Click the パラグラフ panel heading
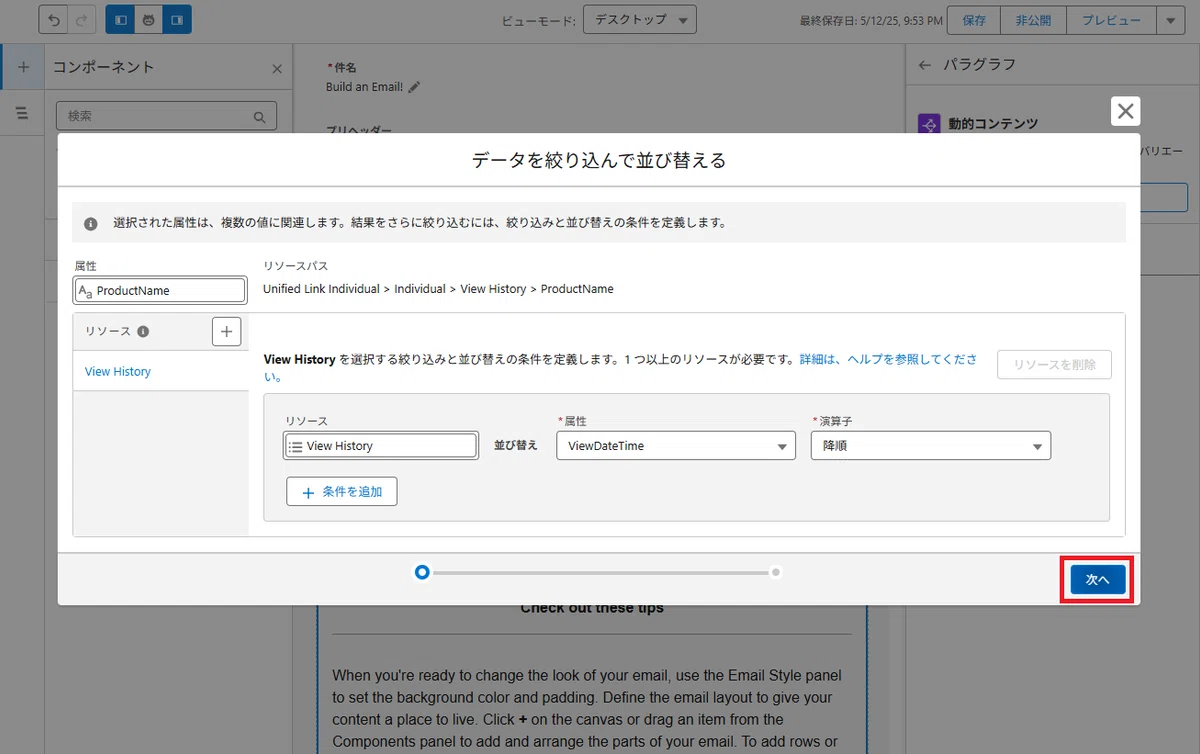 (980, 65)
